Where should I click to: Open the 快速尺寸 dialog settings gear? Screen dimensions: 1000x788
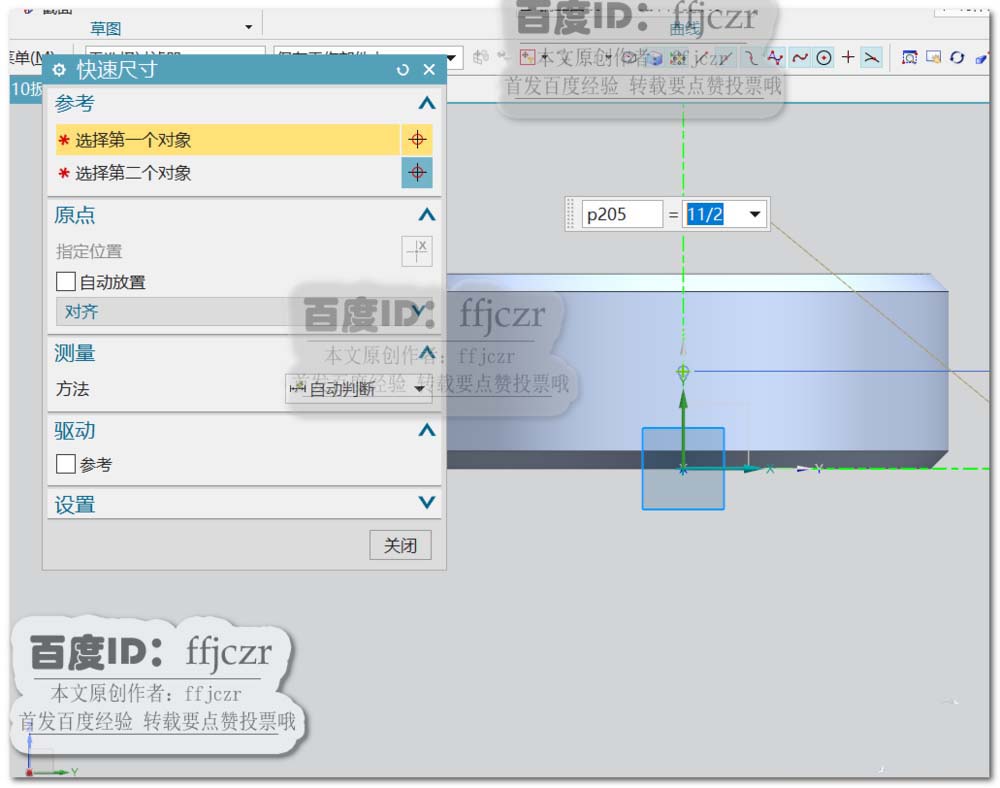point(59,69)
